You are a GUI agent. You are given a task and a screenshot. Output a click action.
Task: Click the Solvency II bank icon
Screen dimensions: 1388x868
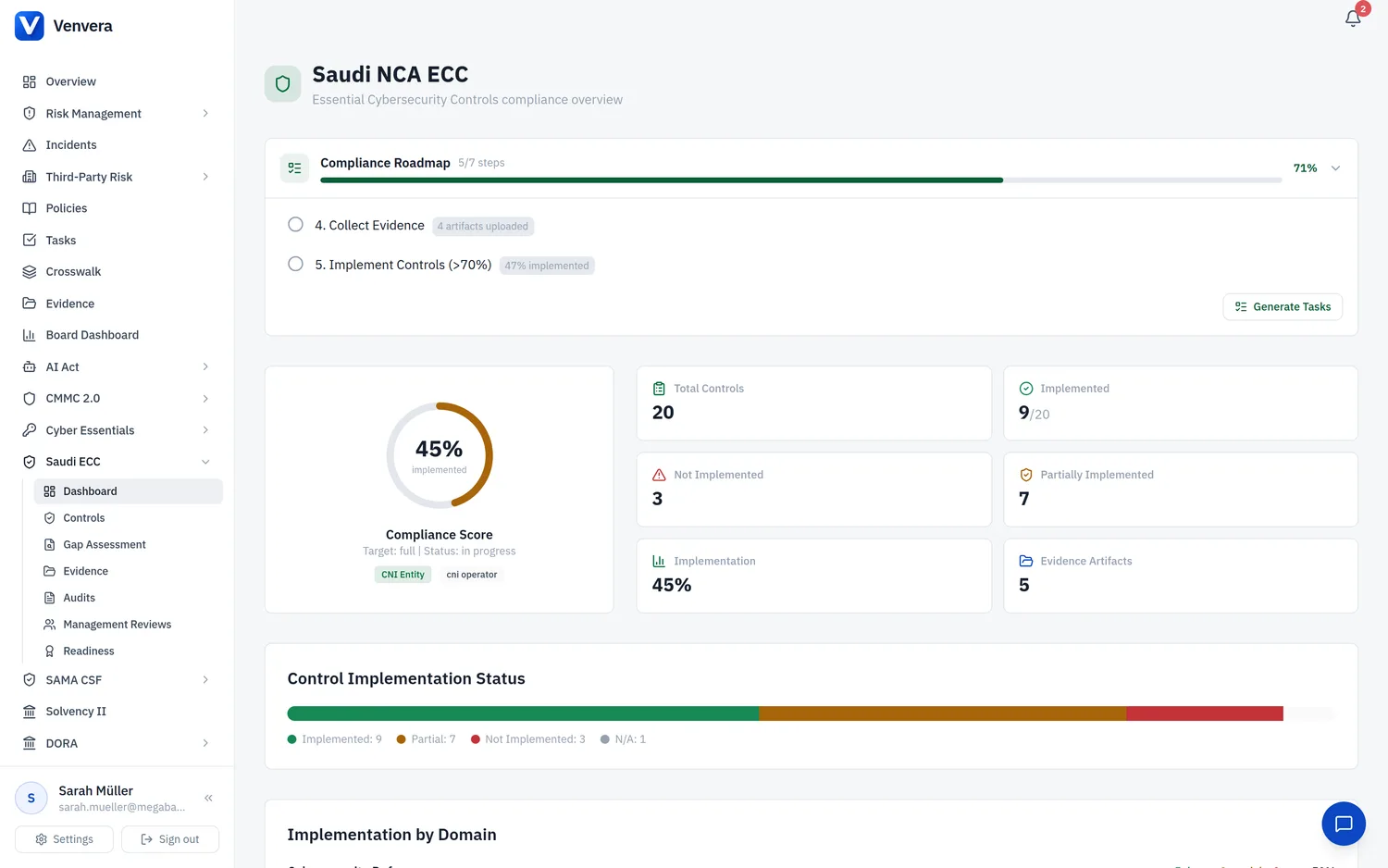click(x=30, y=712)
